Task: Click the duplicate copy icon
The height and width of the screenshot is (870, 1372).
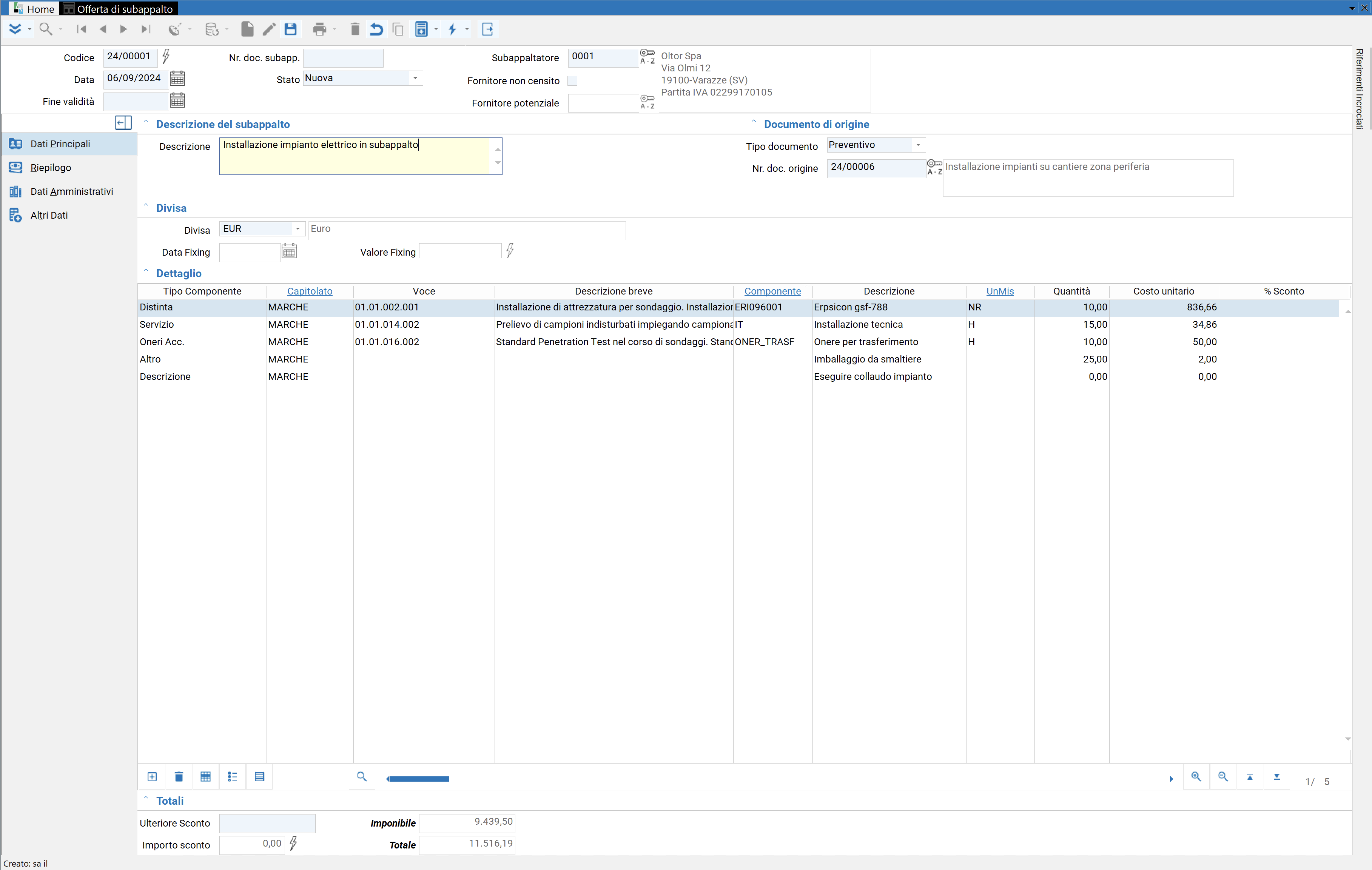Action: pos(398,29)
